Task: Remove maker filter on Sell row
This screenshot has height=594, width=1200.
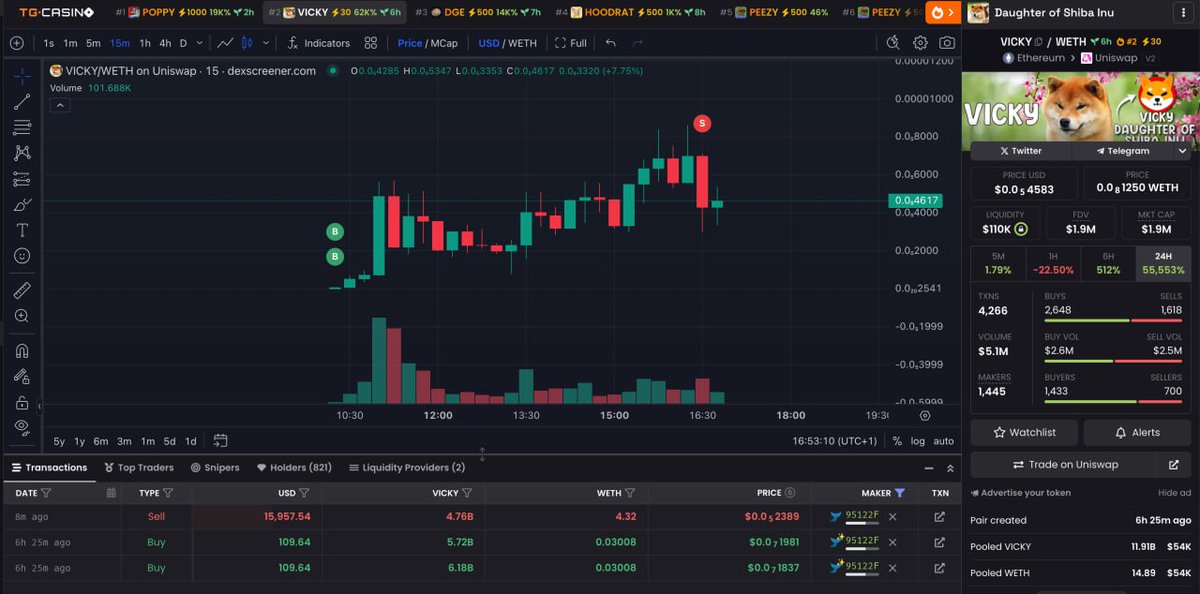Action: coord(893,517)
